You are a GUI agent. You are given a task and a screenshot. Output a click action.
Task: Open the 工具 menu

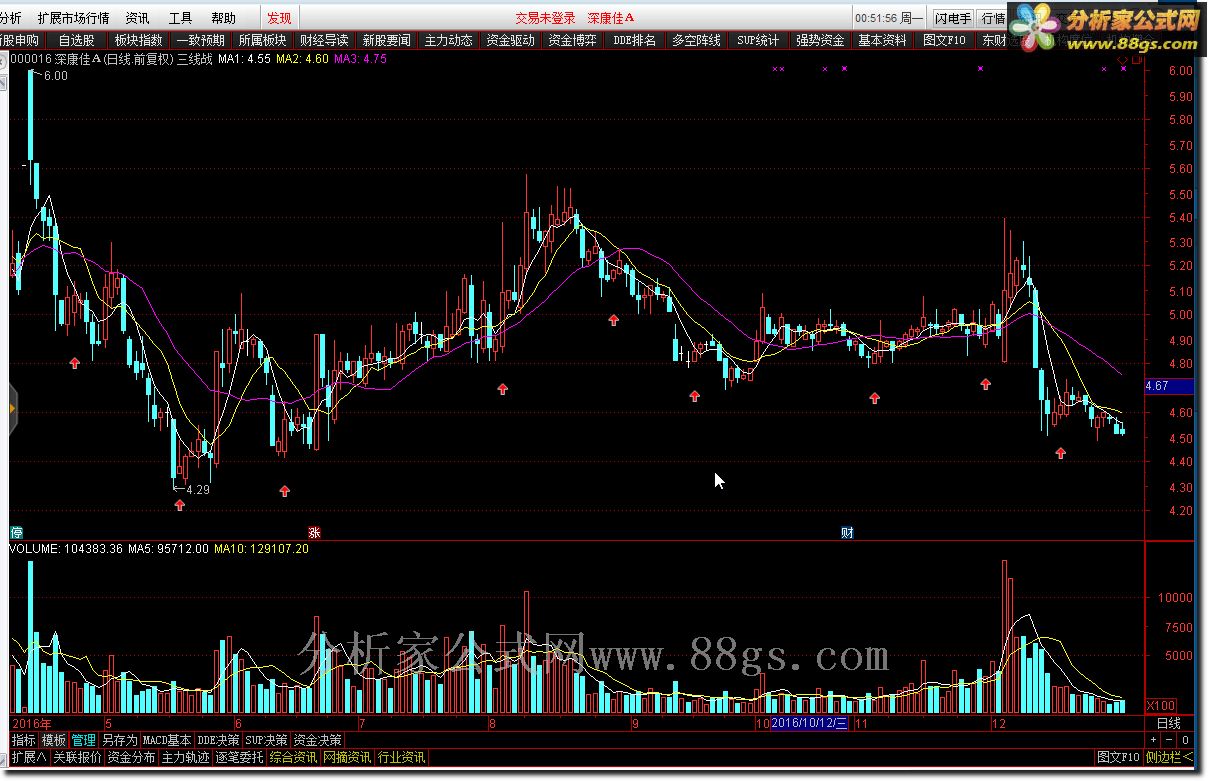(181, 18)
